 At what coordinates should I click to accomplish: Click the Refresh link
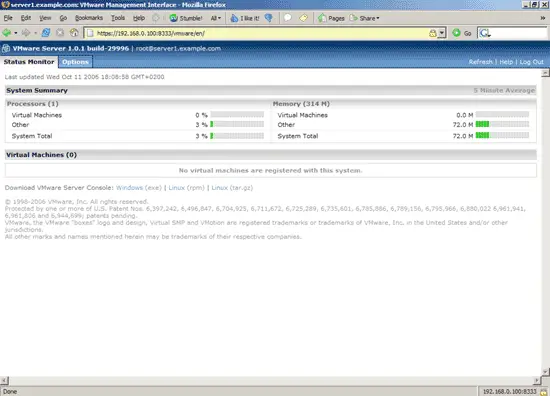click(481, 62)
